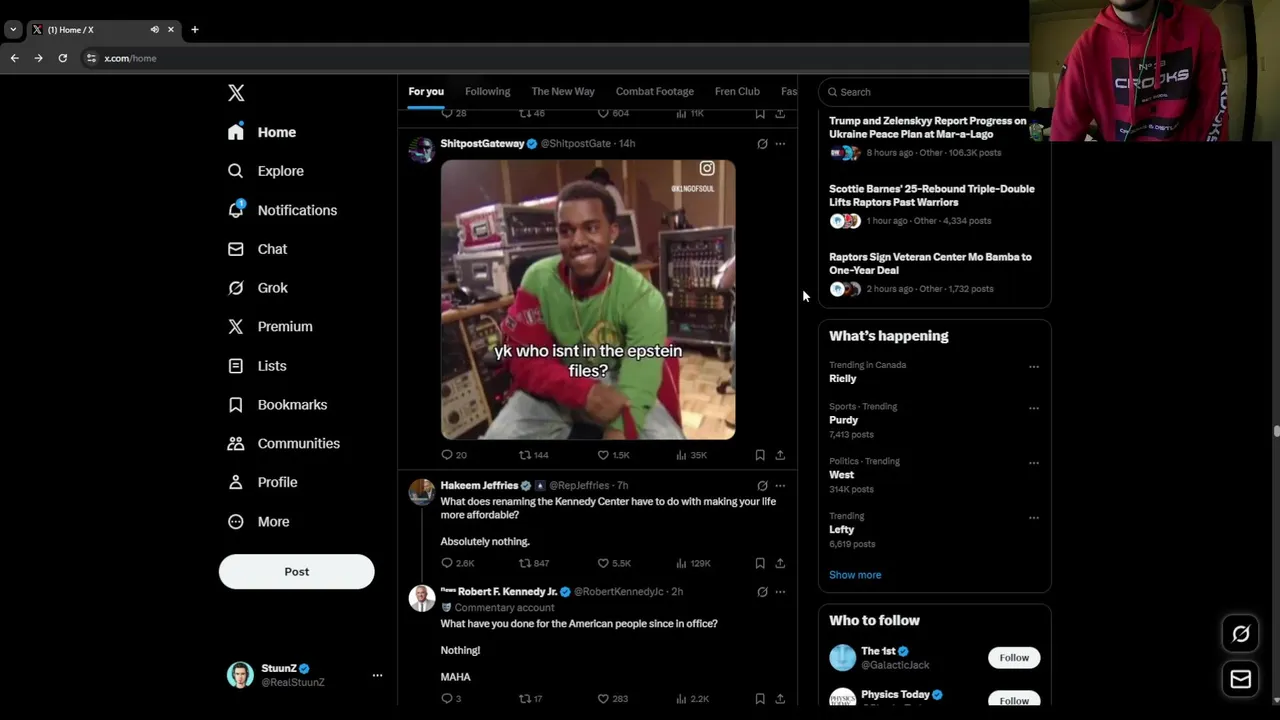Viewport: 1280px width, 720px height.
Task: Open more options on Hakeem Jeffries post
Action: [780, 485]
